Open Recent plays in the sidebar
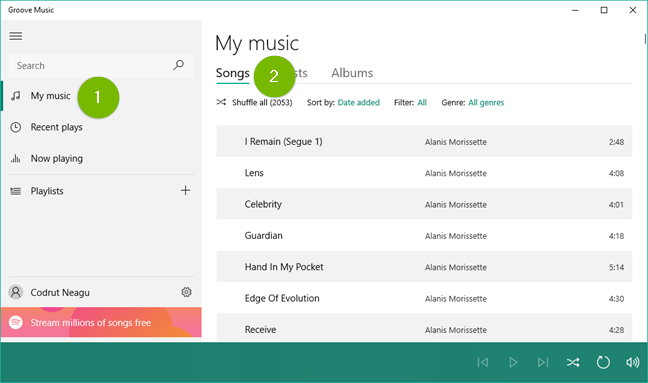 pos(101,127)
